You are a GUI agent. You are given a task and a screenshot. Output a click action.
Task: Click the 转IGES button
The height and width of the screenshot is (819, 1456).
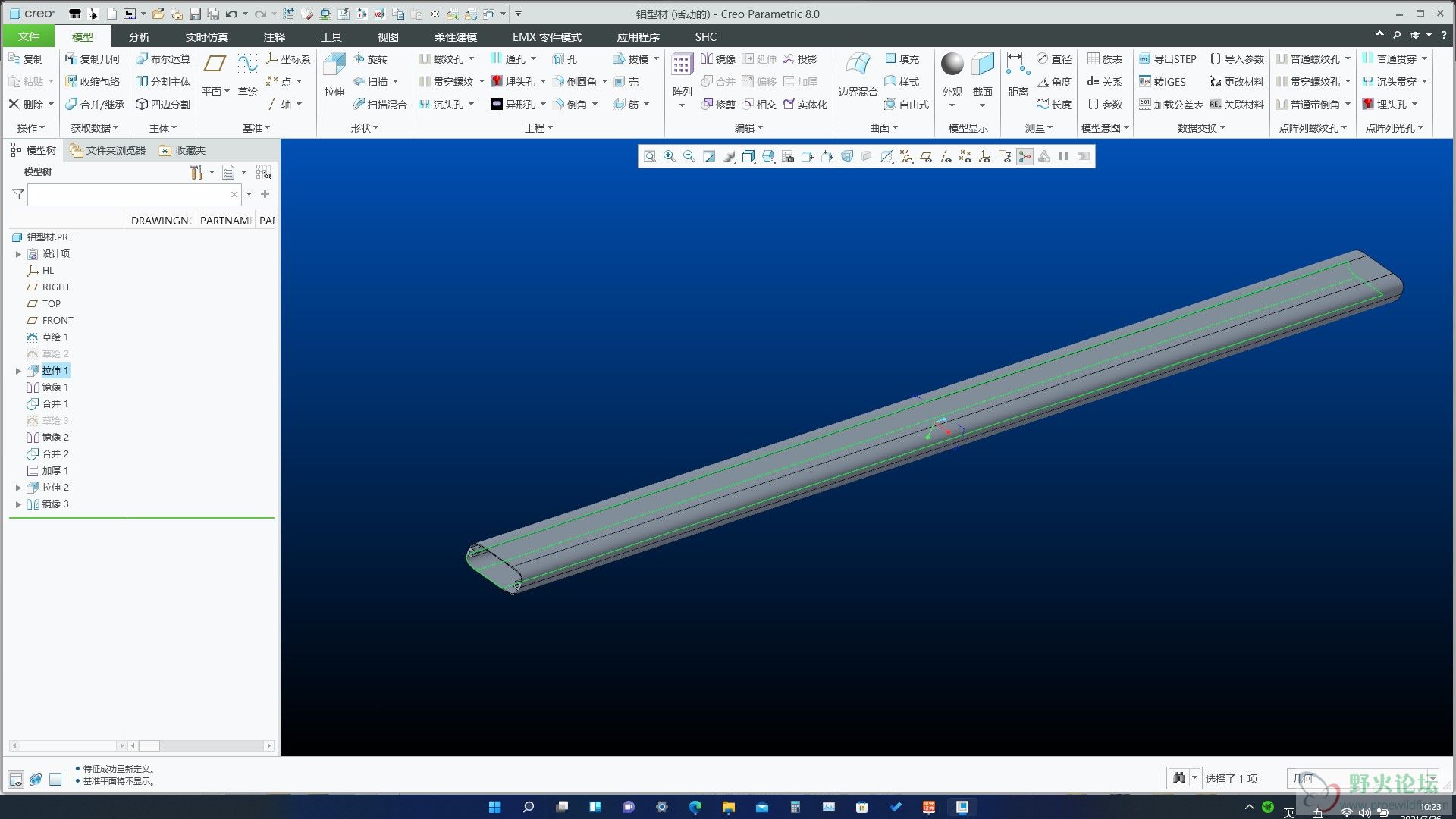pyautogui.click(x=1163, y=82)
